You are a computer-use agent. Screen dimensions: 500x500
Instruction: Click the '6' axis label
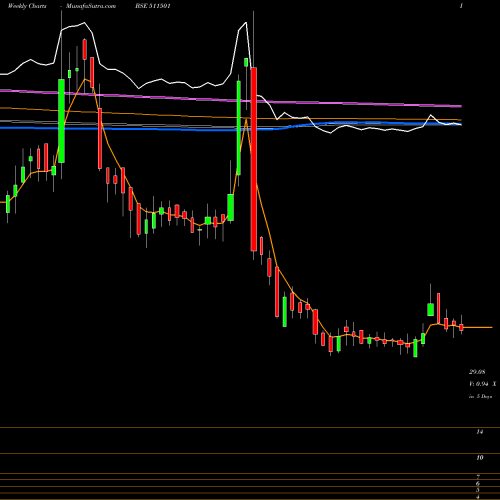coord(478,484)
